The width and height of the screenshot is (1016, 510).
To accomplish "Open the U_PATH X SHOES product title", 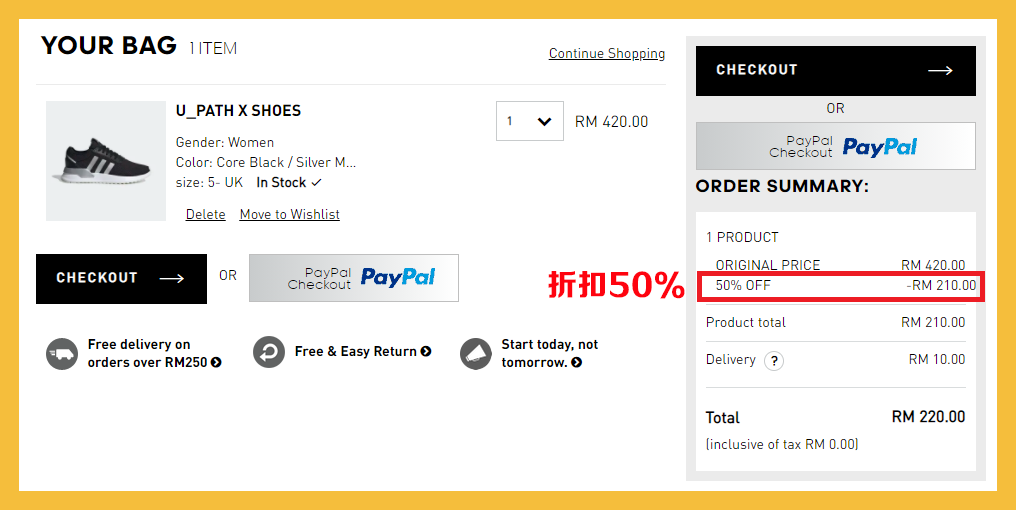I will pos(238,111).
